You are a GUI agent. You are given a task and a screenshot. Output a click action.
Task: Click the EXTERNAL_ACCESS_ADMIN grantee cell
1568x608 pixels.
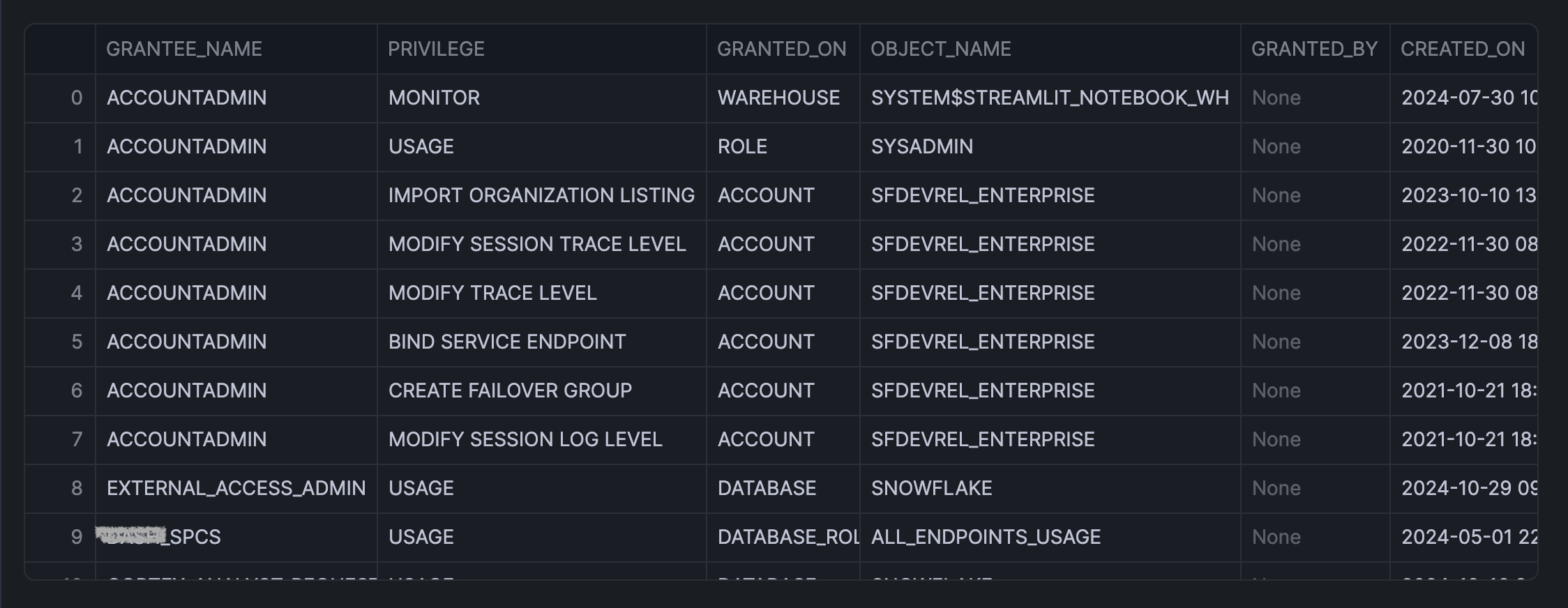point(236,488)
